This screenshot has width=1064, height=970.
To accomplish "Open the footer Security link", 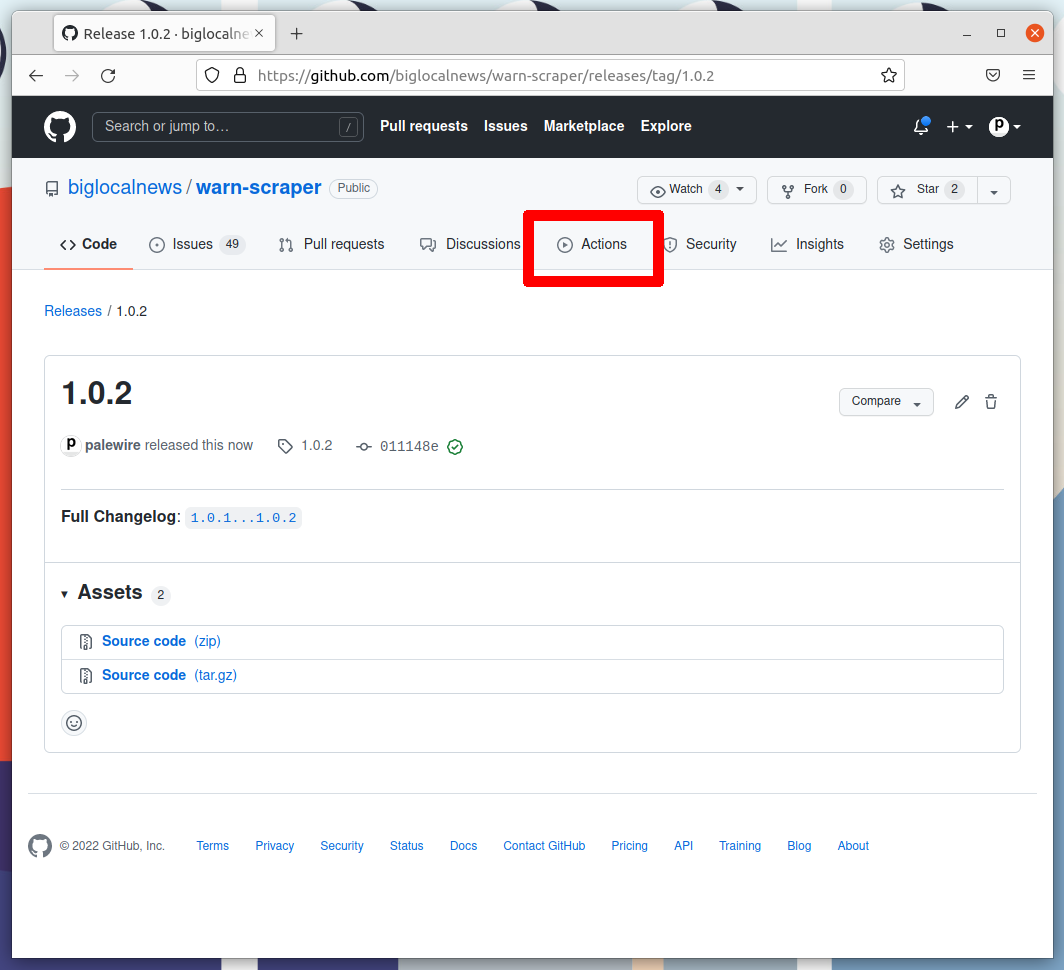I will click(342, 846).
